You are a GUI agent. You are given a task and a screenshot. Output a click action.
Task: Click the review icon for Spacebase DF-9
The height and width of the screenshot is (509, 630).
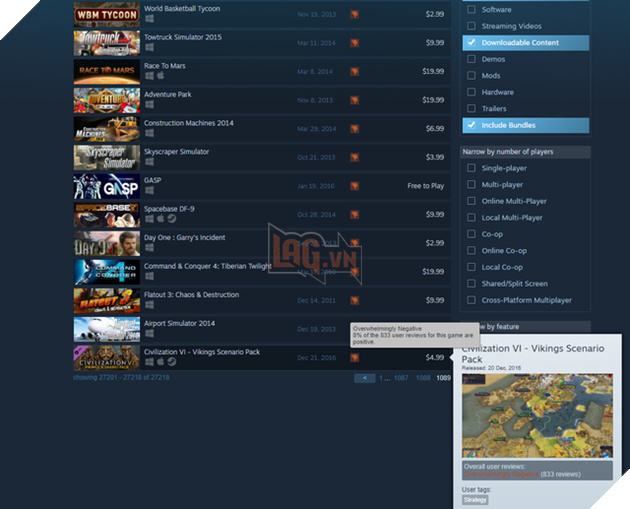[x=354, y=215]
